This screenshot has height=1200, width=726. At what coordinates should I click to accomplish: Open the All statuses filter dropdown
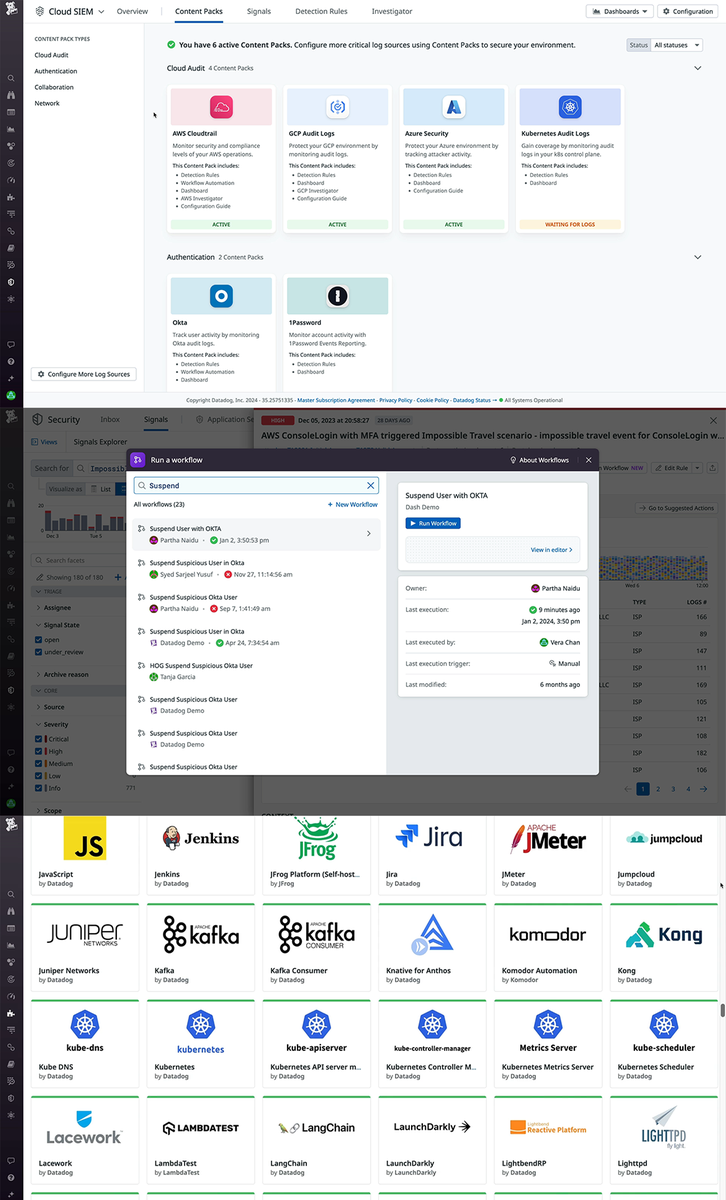pyautogui.click(x=677, y=45)
